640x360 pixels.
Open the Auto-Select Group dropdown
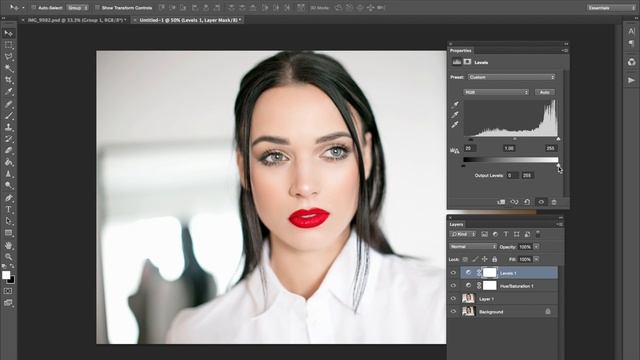click(x=78, y=8)
